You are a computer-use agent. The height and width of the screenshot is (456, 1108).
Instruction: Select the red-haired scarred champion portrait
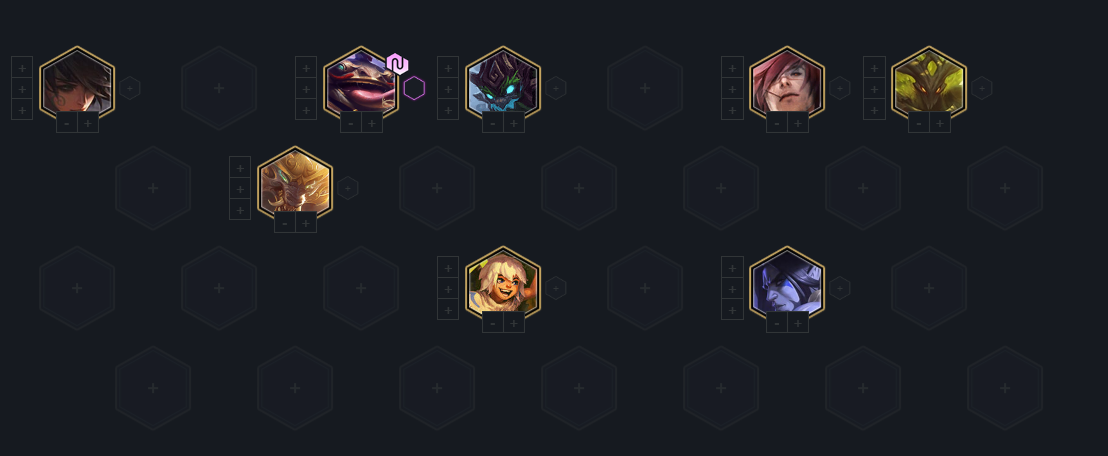787,83
